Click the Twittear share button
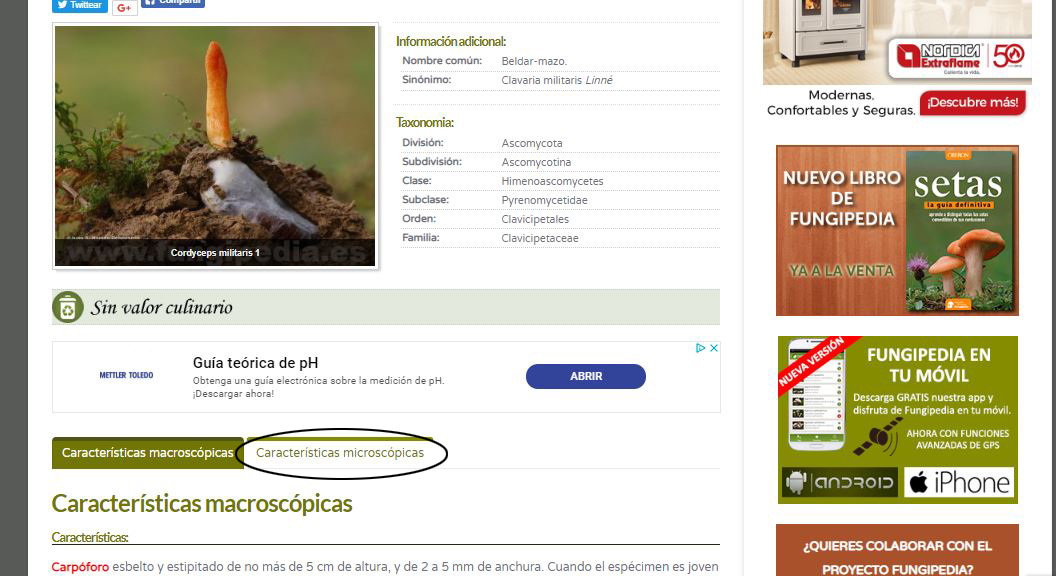This screenshot has height=576, width=1056. click(x=79, y=5)
